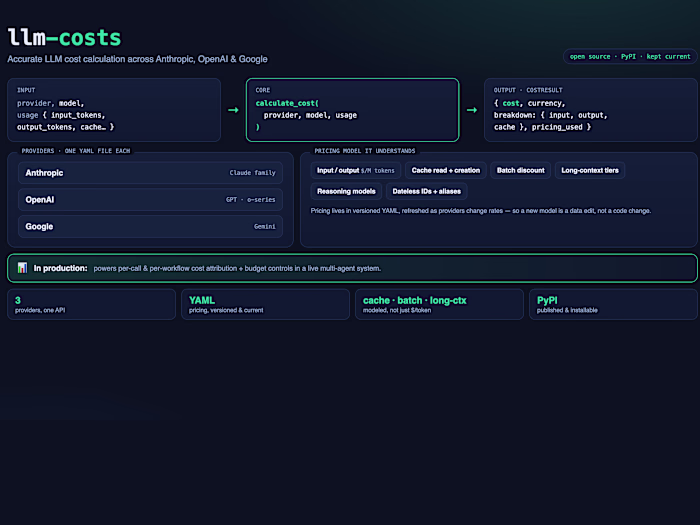Select the Input / output $/M tokens chip
The height and width of the screenshot is (525, 700).
pyautogui.click(x=356, y=171)
